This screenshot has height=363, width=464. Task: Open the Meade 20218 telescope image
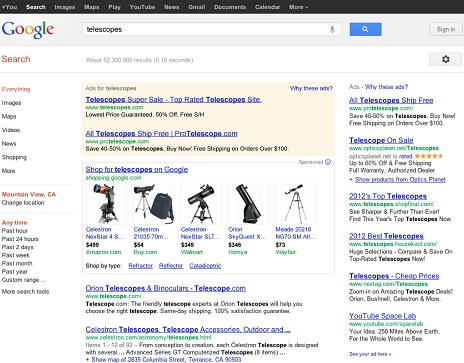[x=295, y=204]
